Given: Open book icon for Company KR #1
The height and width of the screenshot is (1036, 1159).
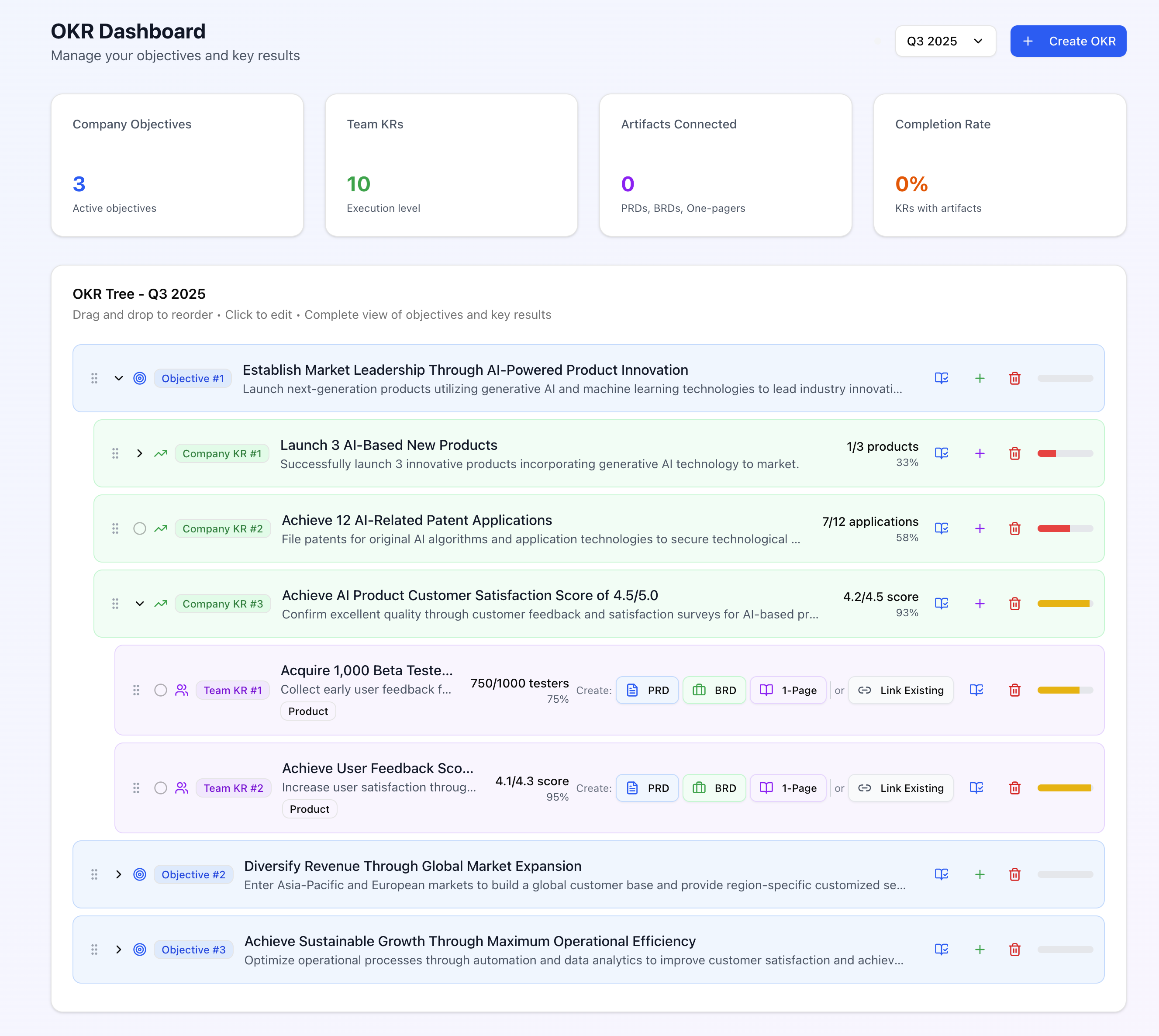Looking at the screenshot, I should [x=941, y=453].
